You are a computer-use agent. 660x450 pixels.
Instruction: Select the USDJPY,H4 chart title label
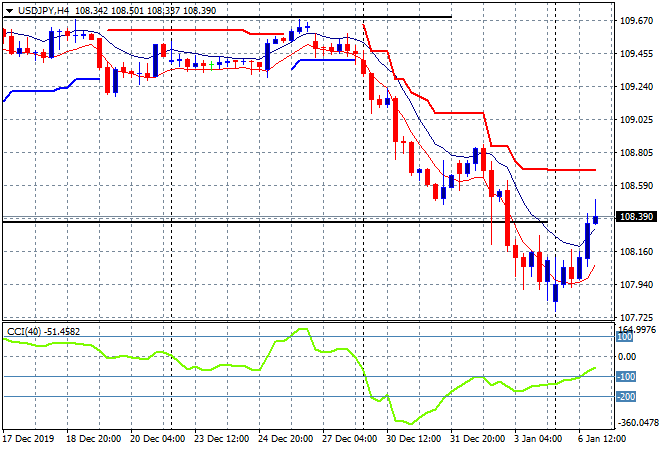click(44, 9)
